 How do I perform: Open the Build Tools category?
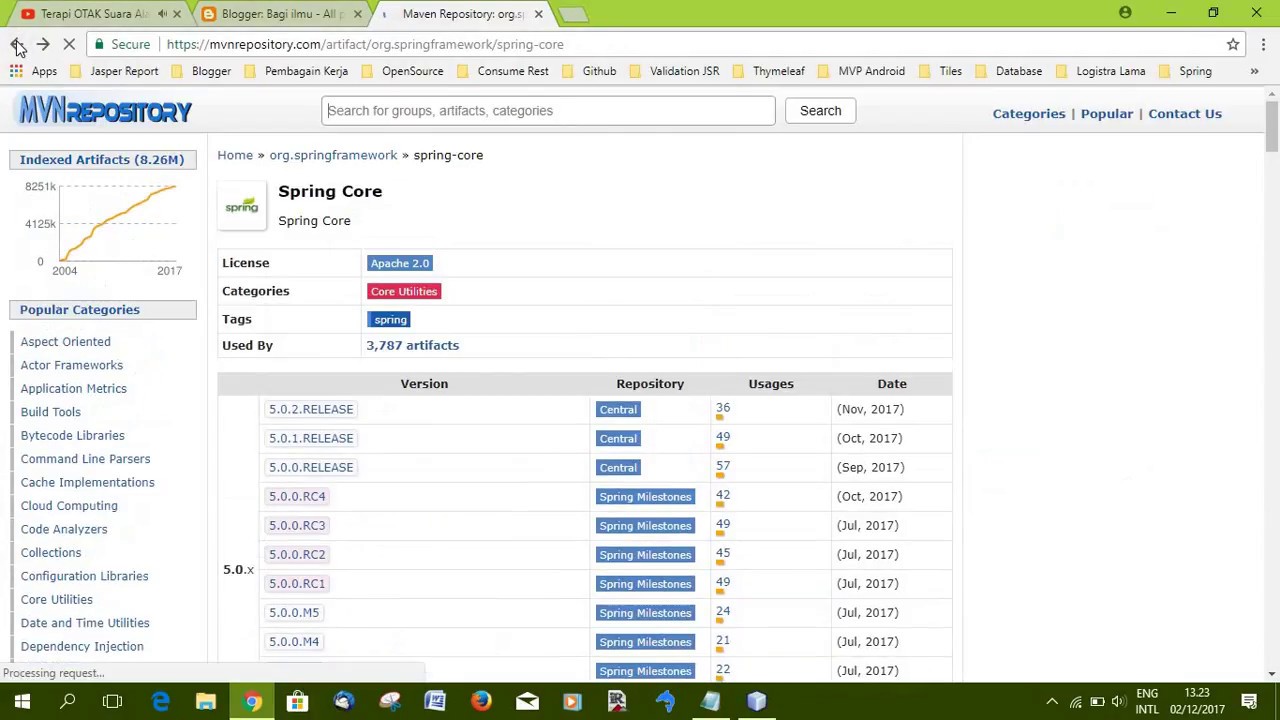click(51, 412)
